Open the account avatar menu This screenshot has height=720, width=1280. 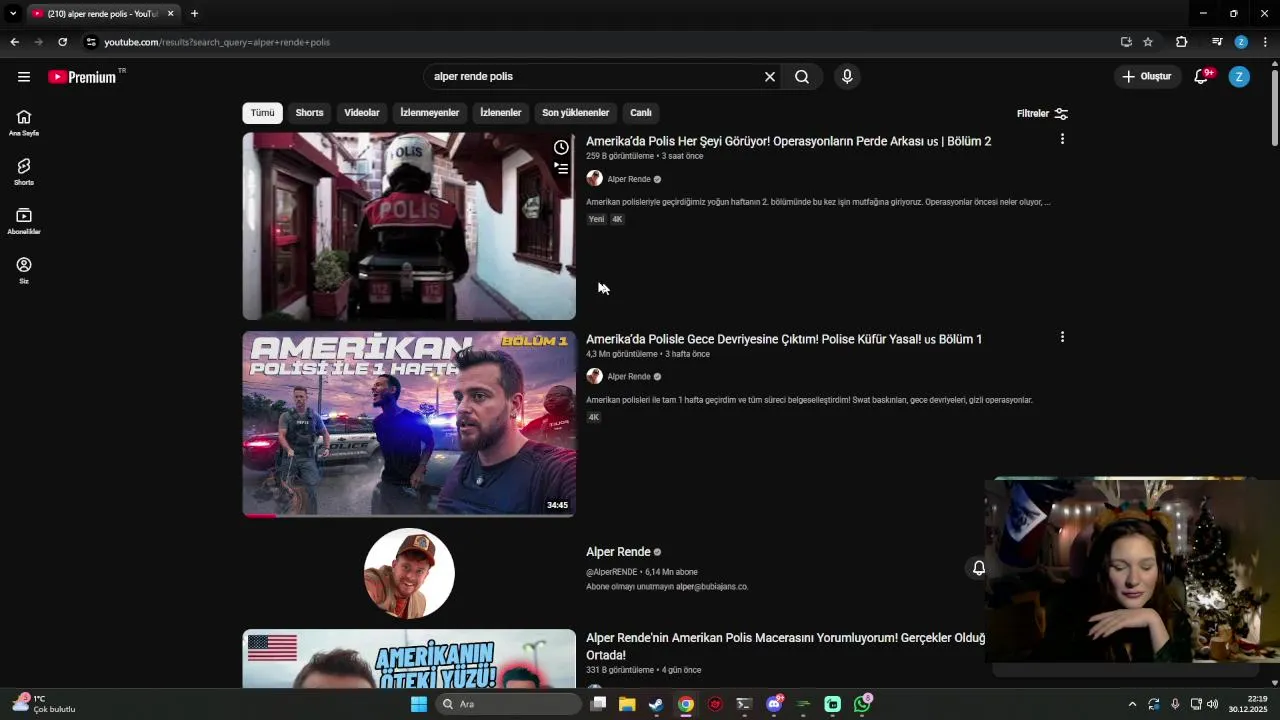pos(1239,77)
